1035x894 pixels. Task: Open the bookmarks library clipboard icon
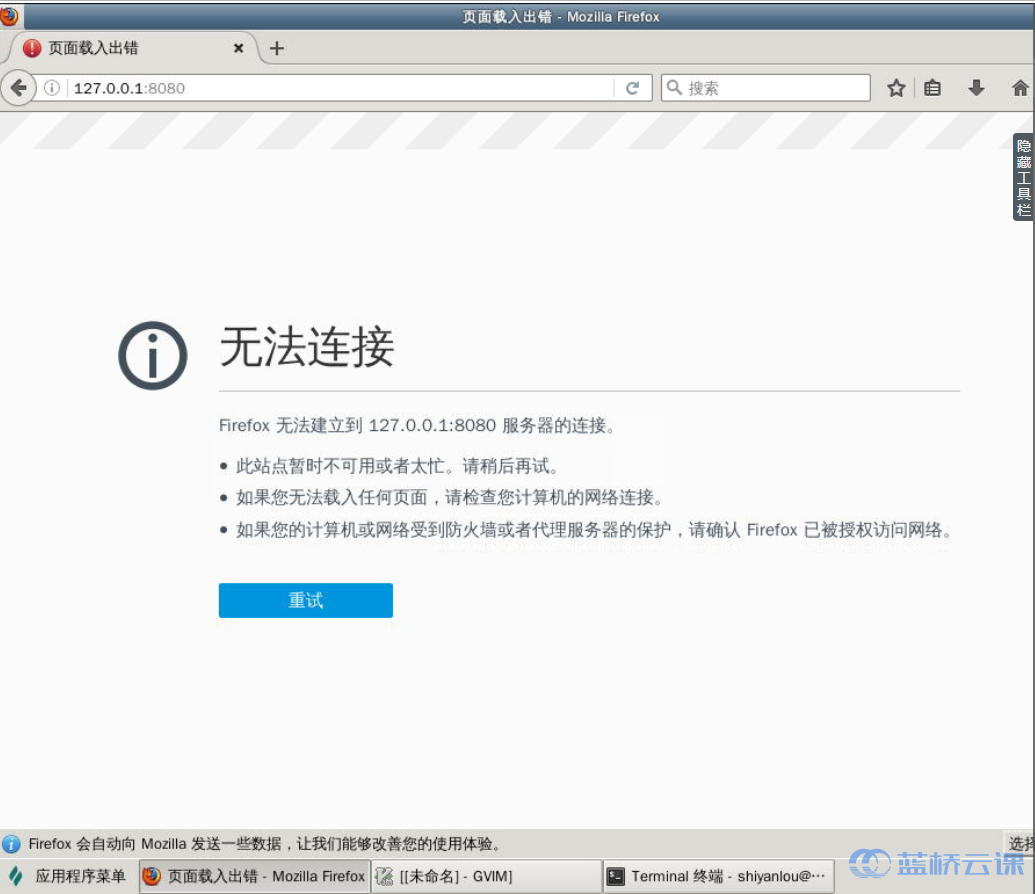932,88
